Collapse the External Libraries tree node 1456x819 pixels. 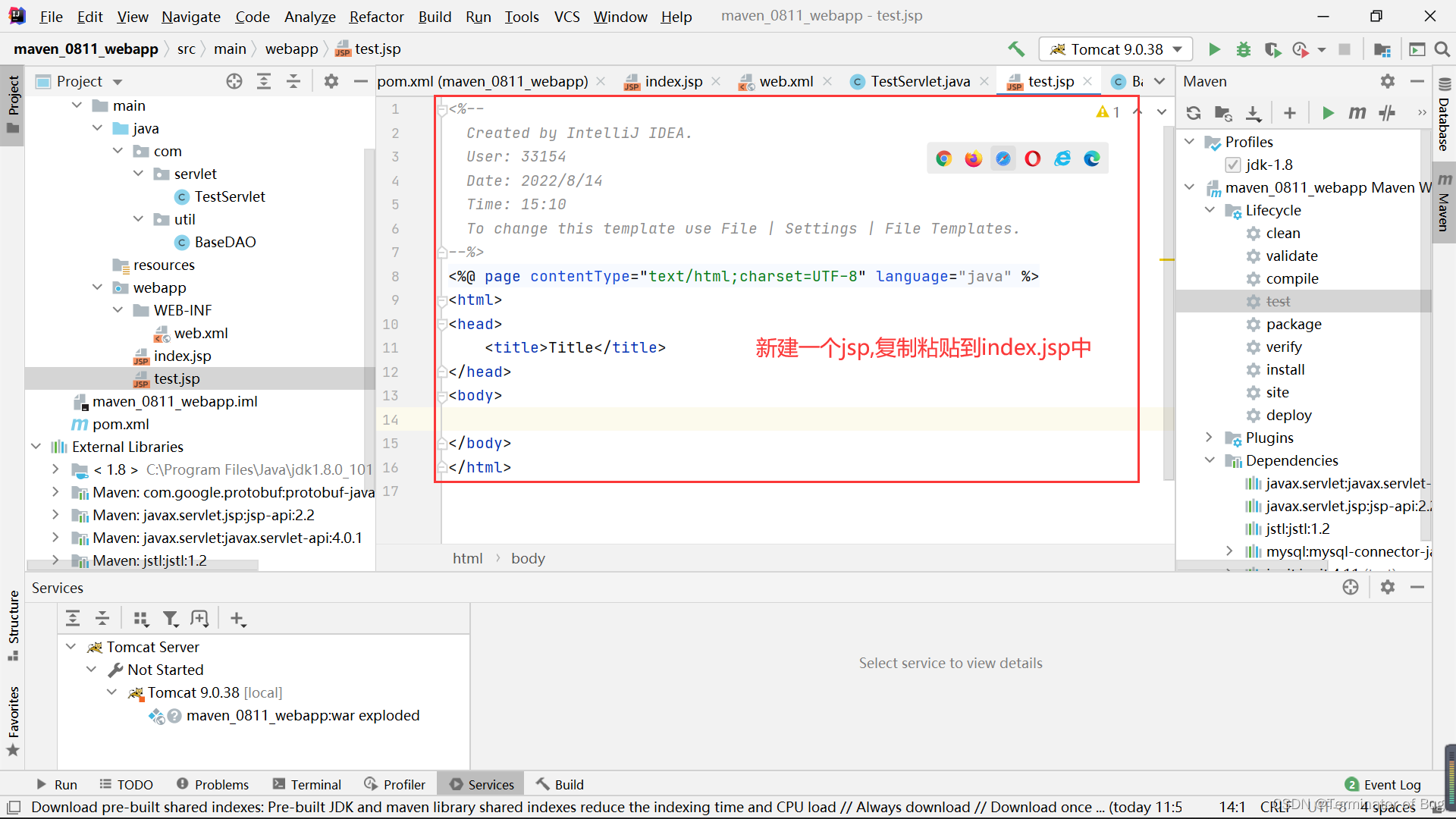36,447
